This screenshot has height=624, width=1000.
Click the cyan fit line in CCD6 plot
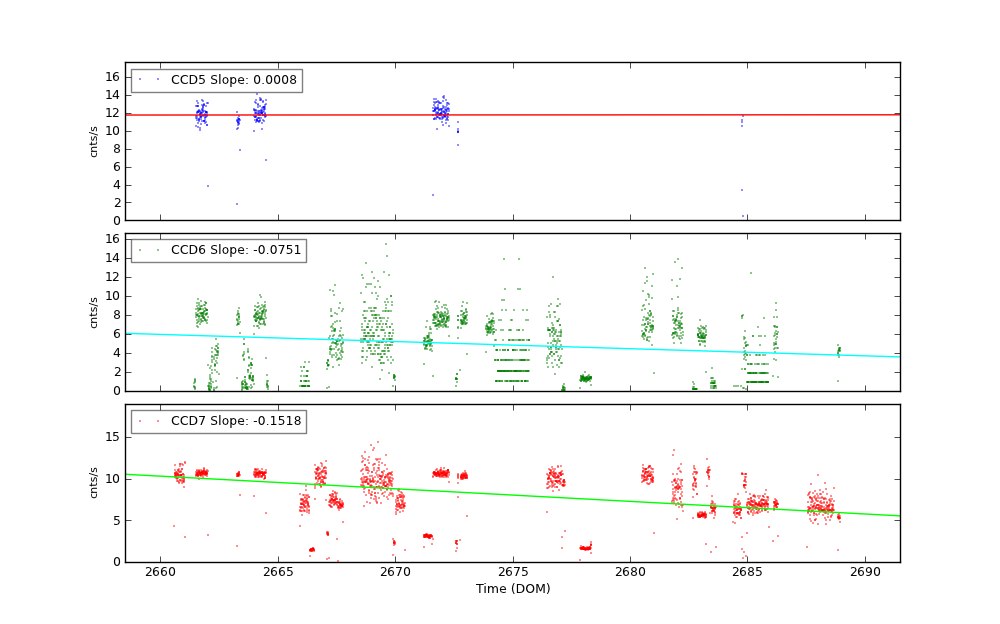[513, 345]
